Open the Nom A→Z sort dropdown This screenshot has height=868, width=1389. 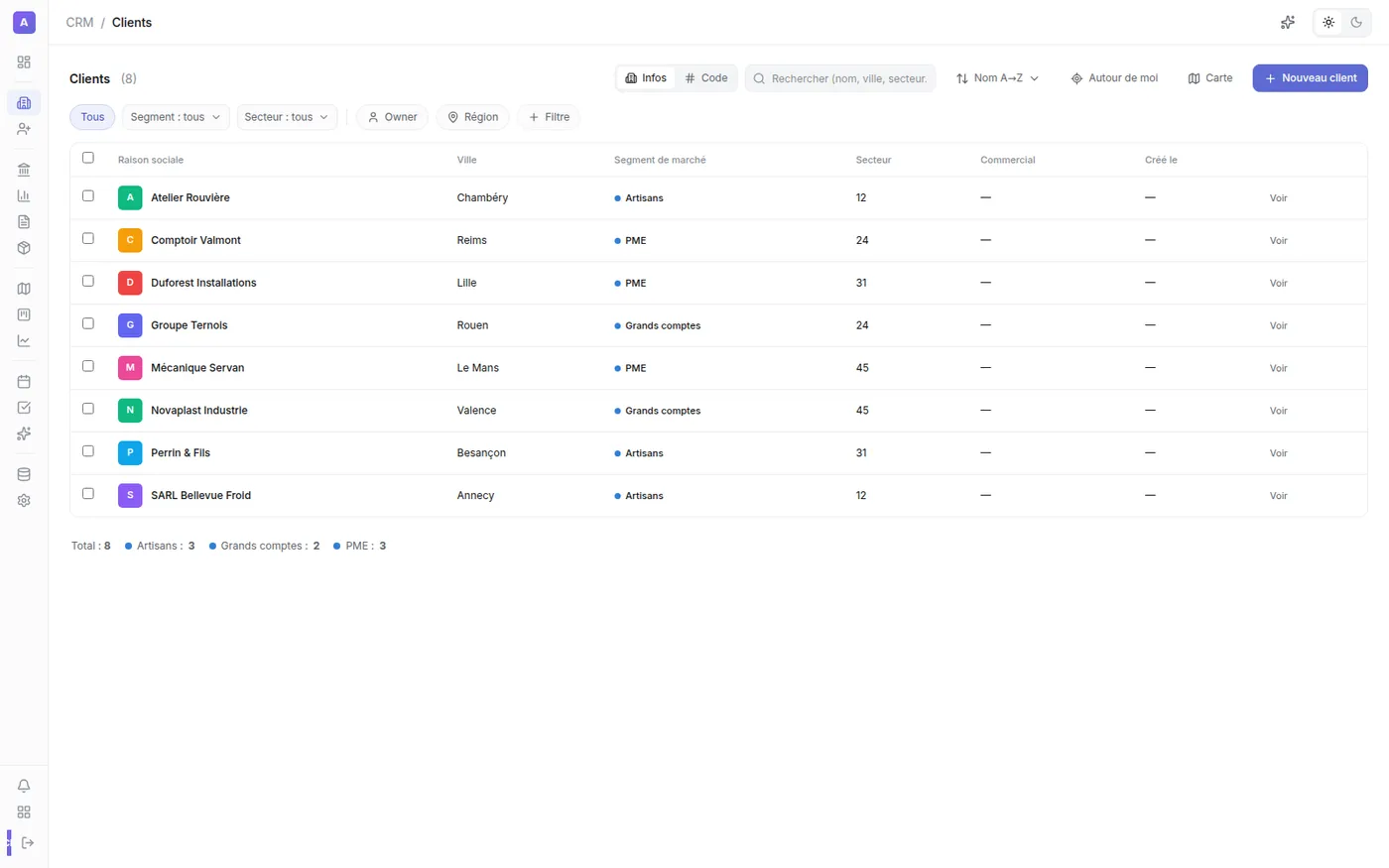997,78
